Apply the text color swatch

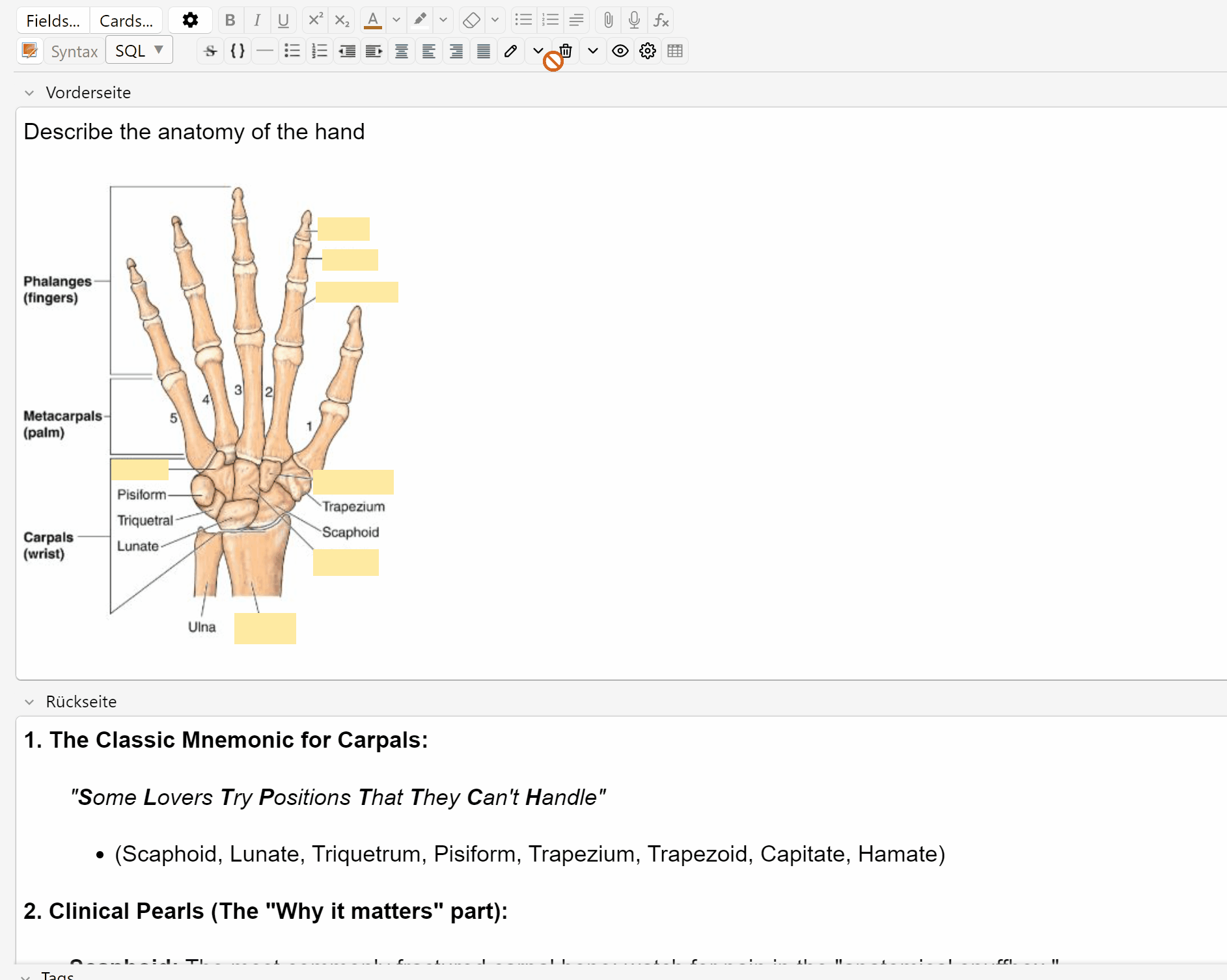coord(373,20)
